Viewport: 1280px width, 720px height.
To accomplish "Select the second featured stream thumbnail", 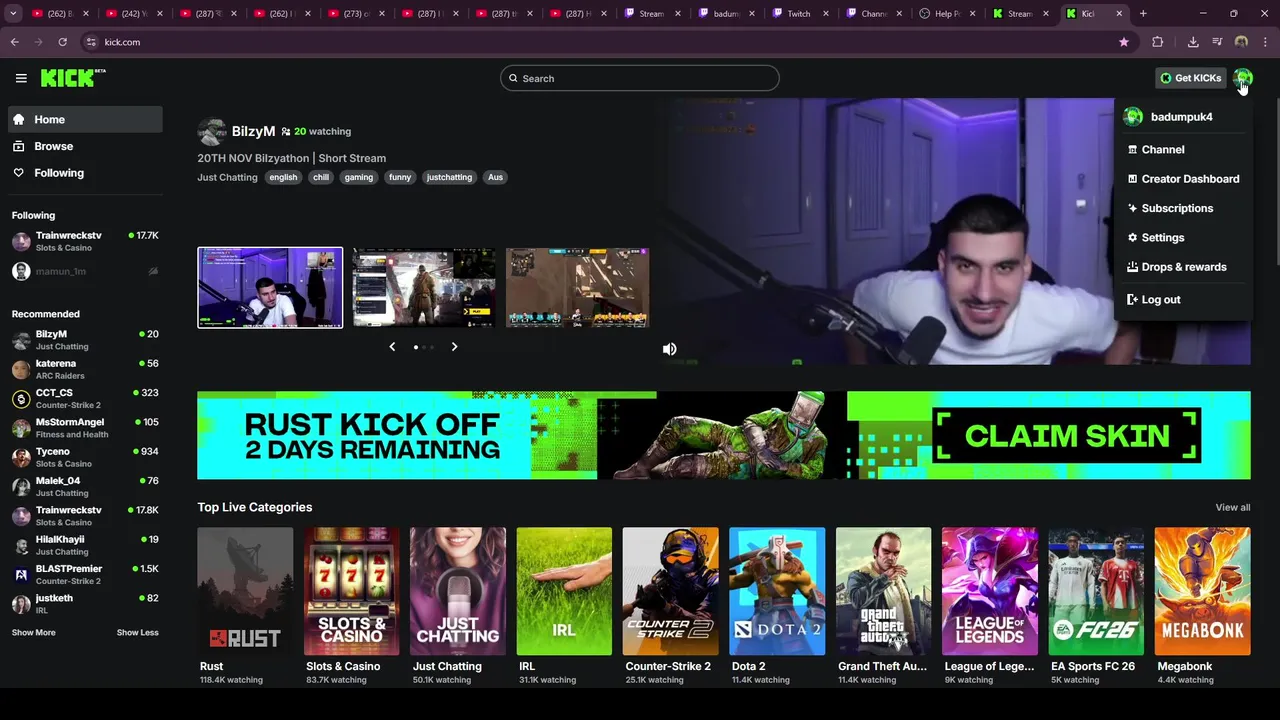I will (424, 288).
